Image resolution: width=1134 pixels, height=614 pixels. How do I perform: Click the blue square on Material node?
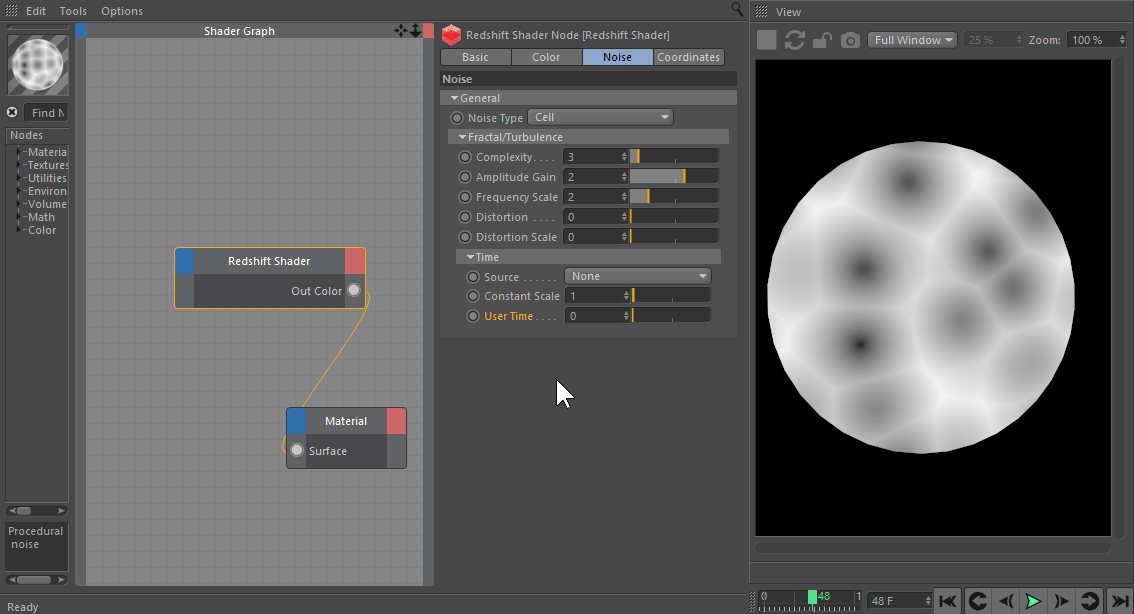[297, 421]
